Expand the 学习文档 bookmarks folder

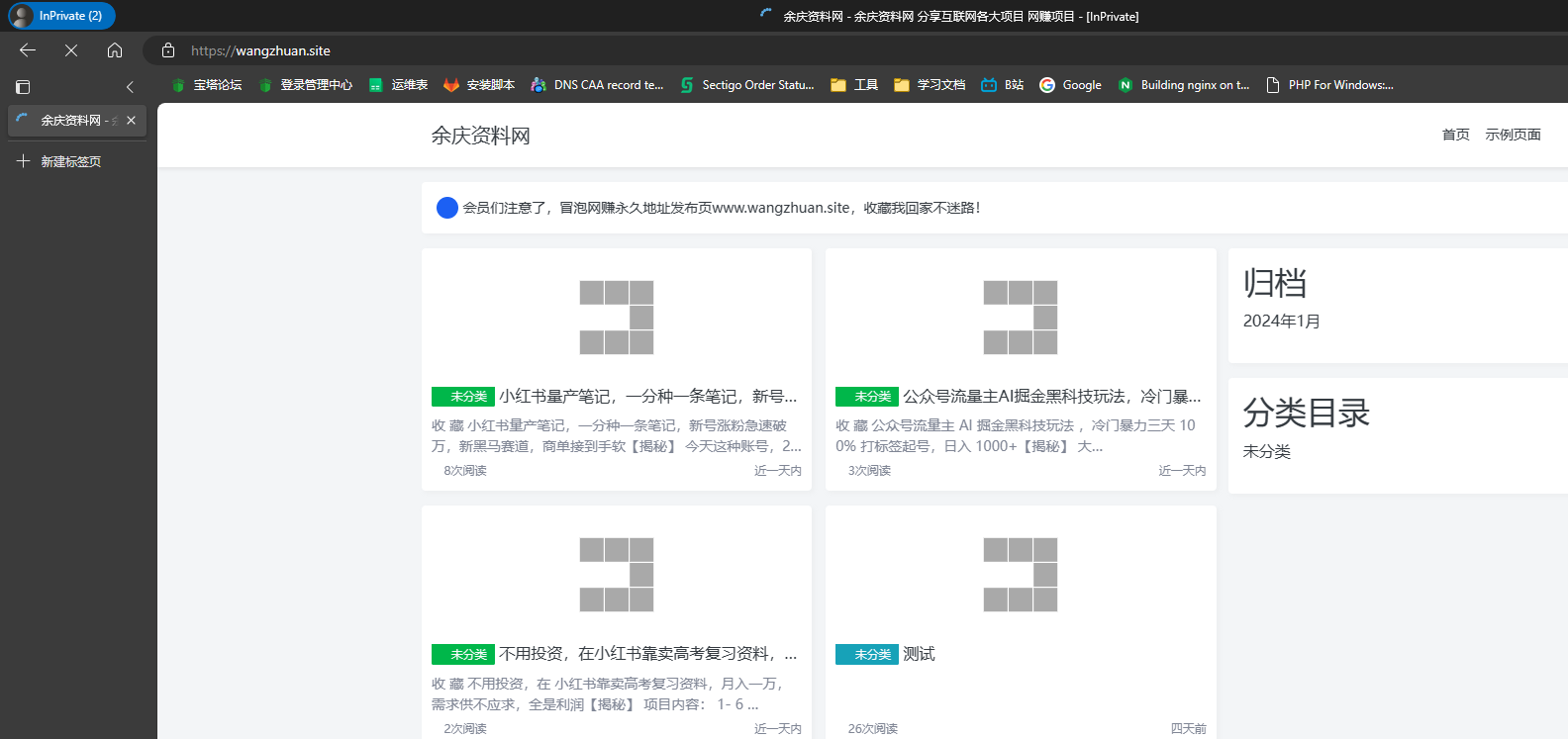coord(930,85)
